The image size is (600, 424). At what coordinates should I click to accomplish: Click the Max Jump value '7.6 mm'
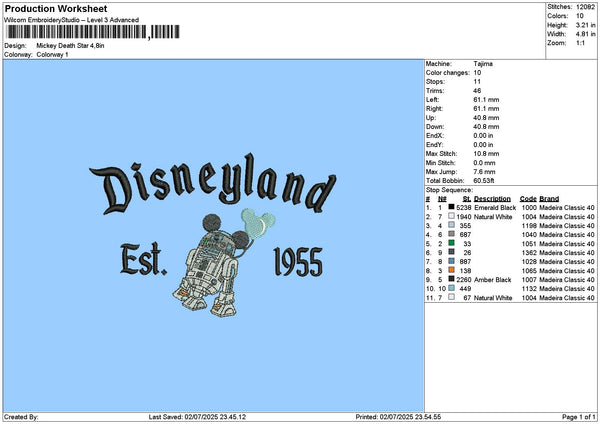(x=484, y=172)
